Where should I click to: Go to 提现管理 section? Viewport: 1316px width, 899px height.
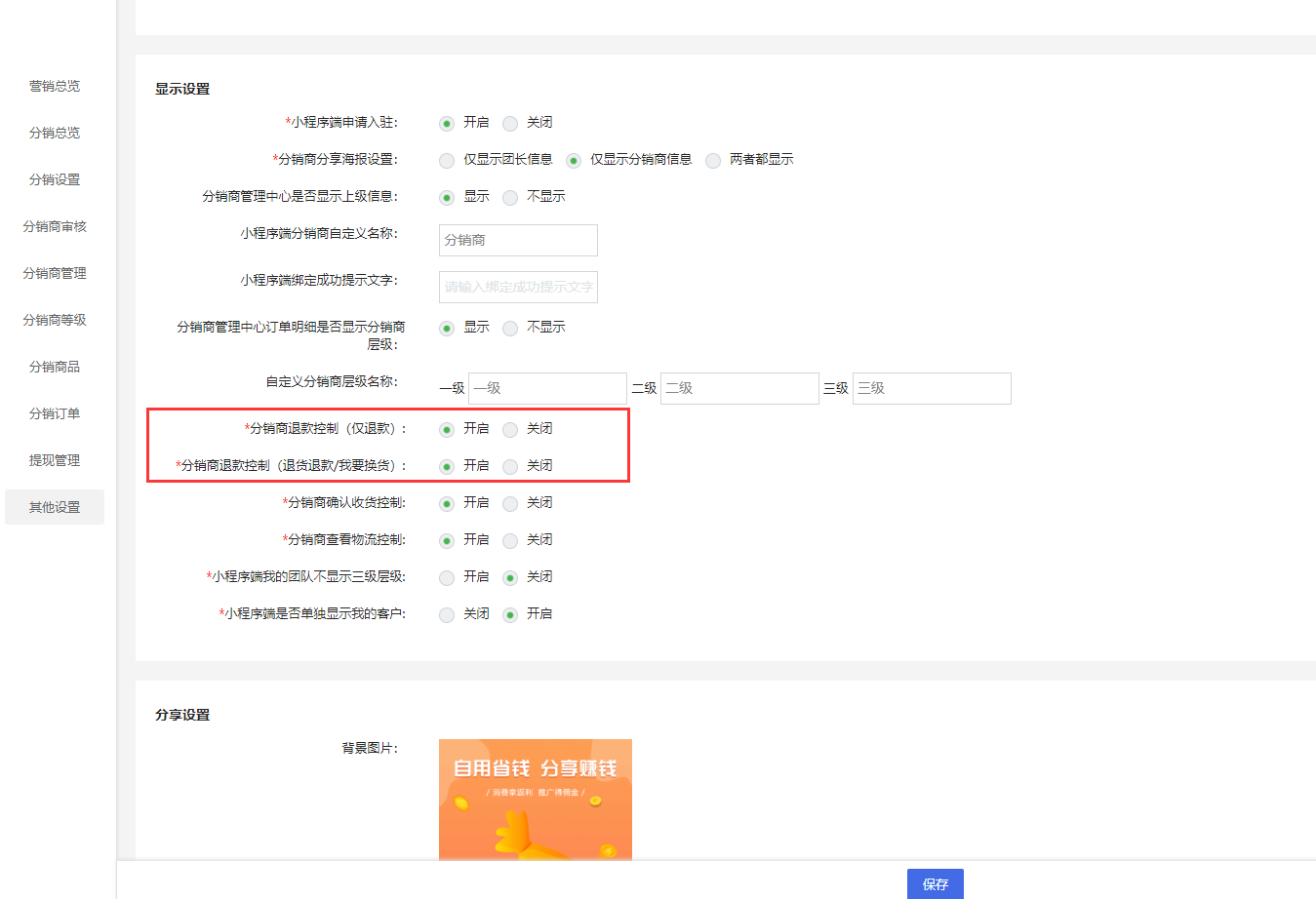[x=55, y=460]
